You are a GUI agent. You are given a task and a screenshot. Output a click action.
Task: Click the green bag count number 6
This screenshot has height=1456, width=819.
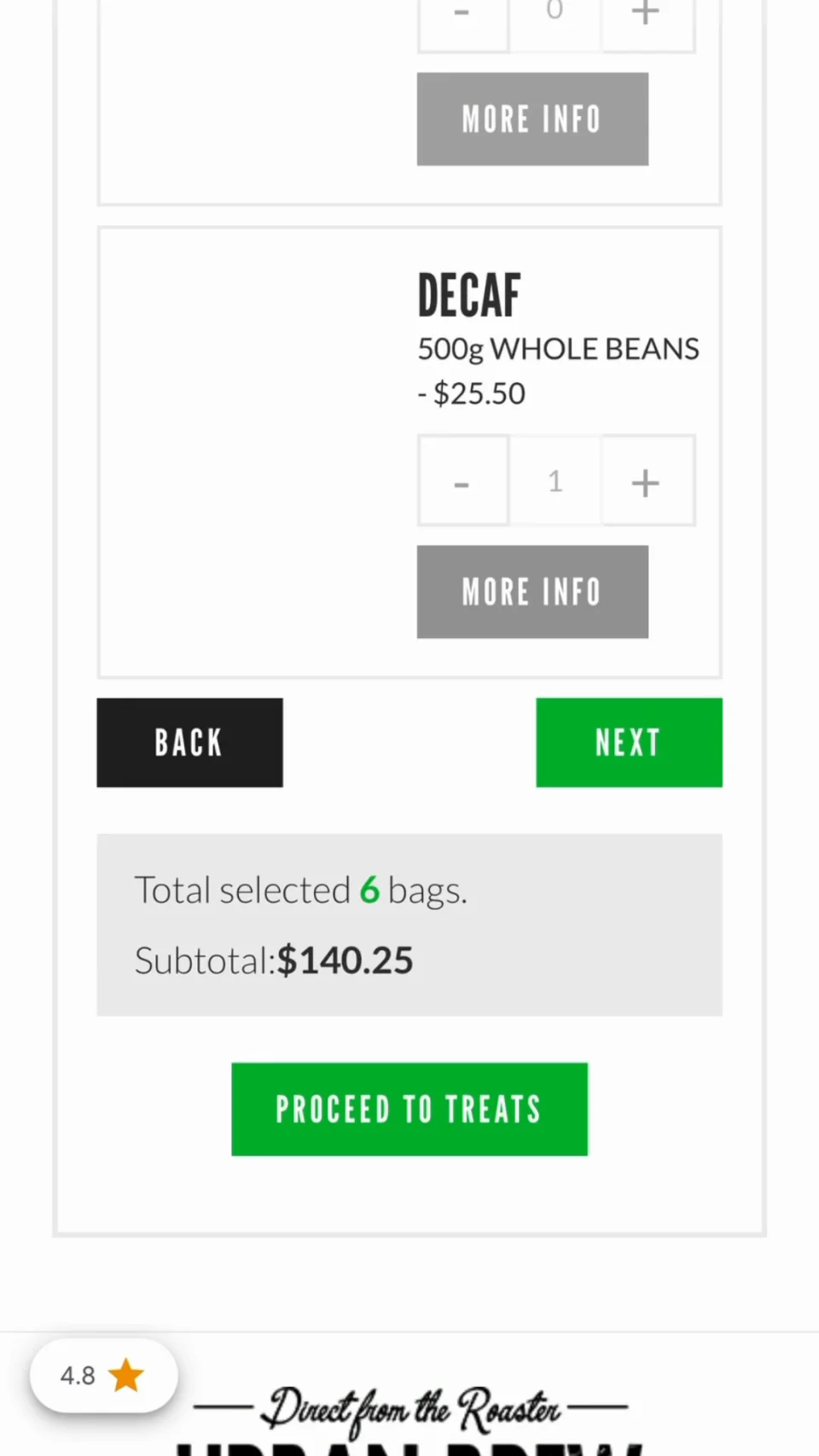point(369,890)
